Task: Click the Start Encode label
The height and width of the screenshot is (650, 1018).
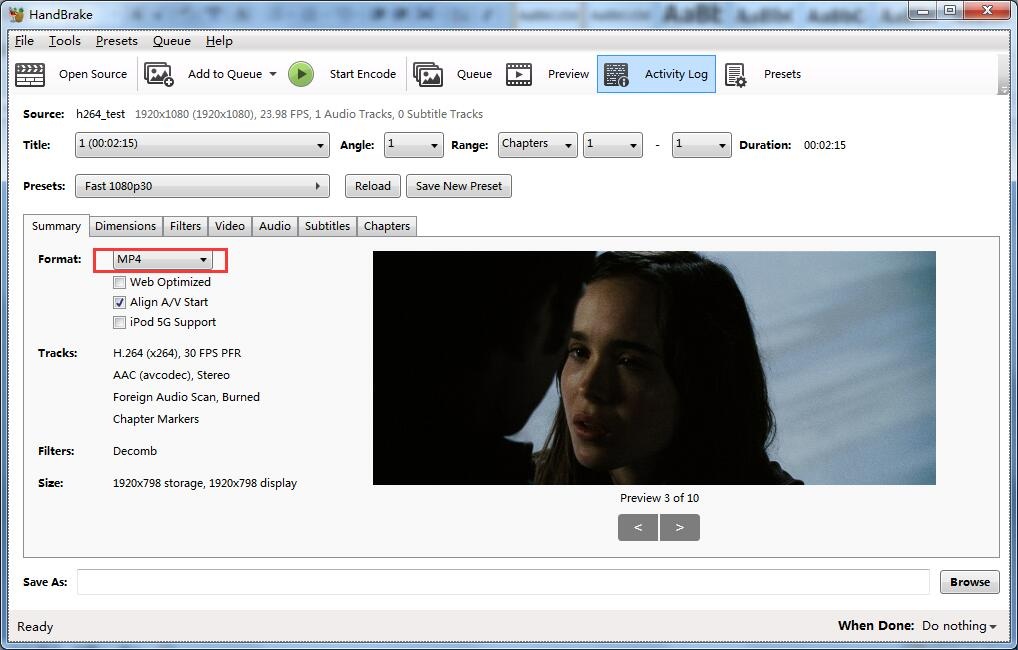Action: click(363, 74)
